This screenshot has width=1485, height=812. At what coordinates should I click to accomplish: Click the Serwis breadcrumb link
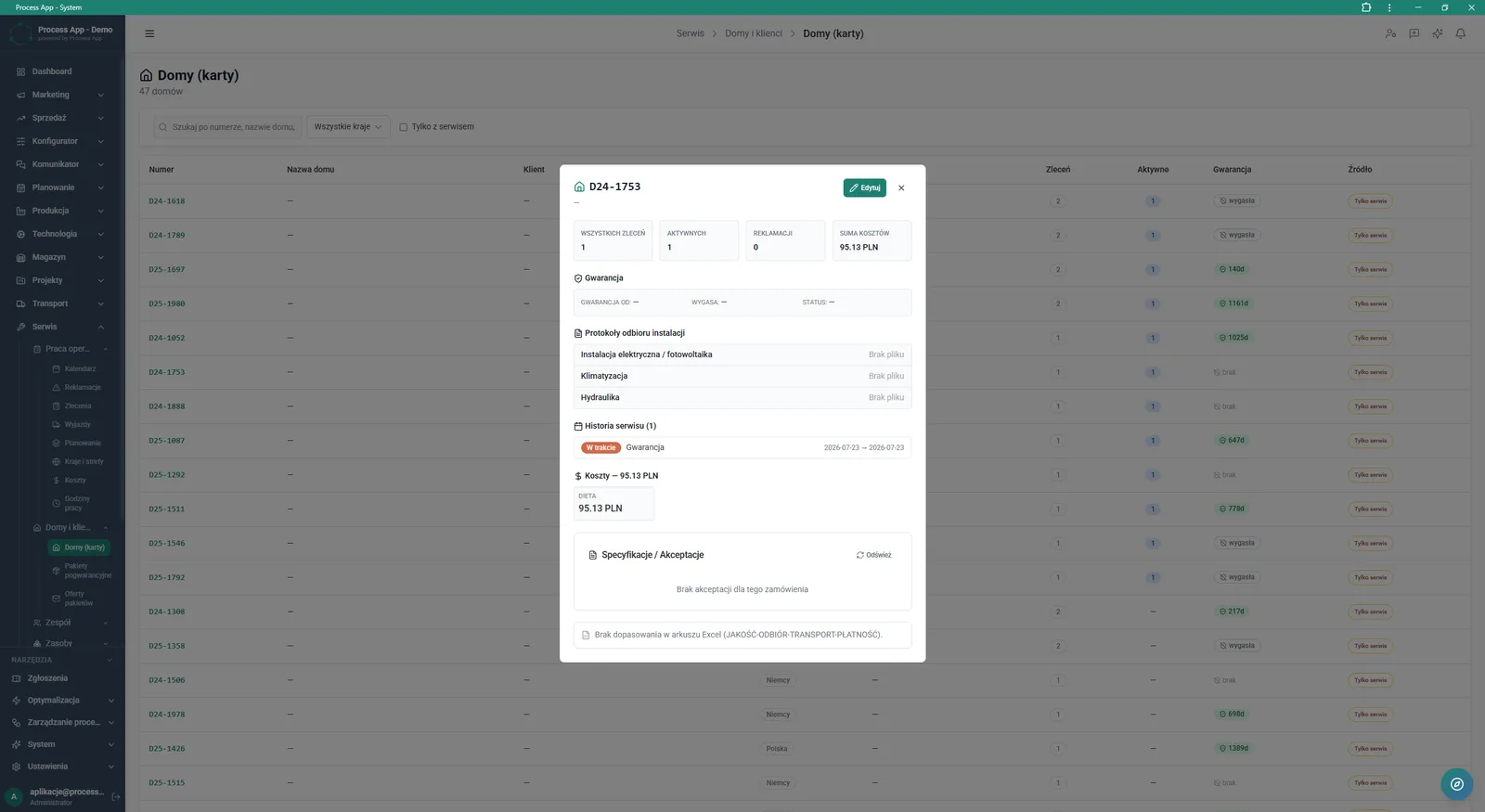(x=690, y=33)
